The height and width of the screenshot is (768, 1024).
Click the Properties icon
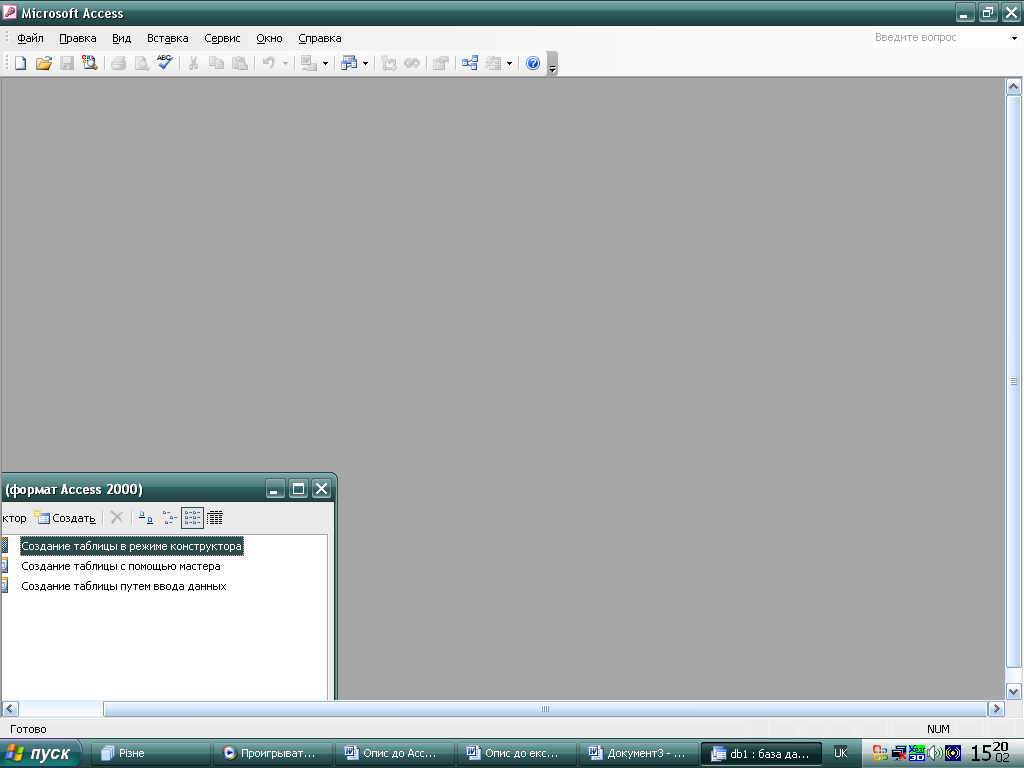pos(441,63)
